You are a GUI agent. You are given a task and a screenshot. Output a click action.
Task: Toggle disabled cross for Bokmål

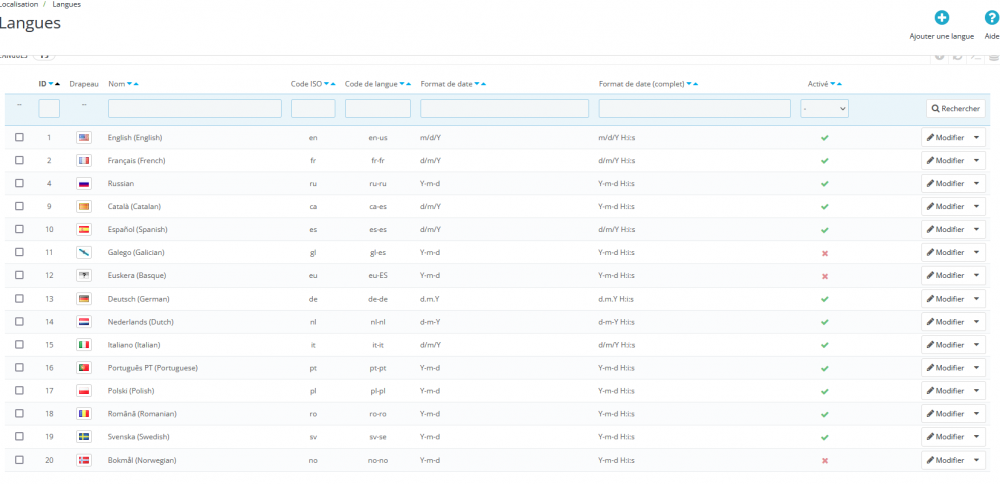pyautogui.click(x=825, y=460)
